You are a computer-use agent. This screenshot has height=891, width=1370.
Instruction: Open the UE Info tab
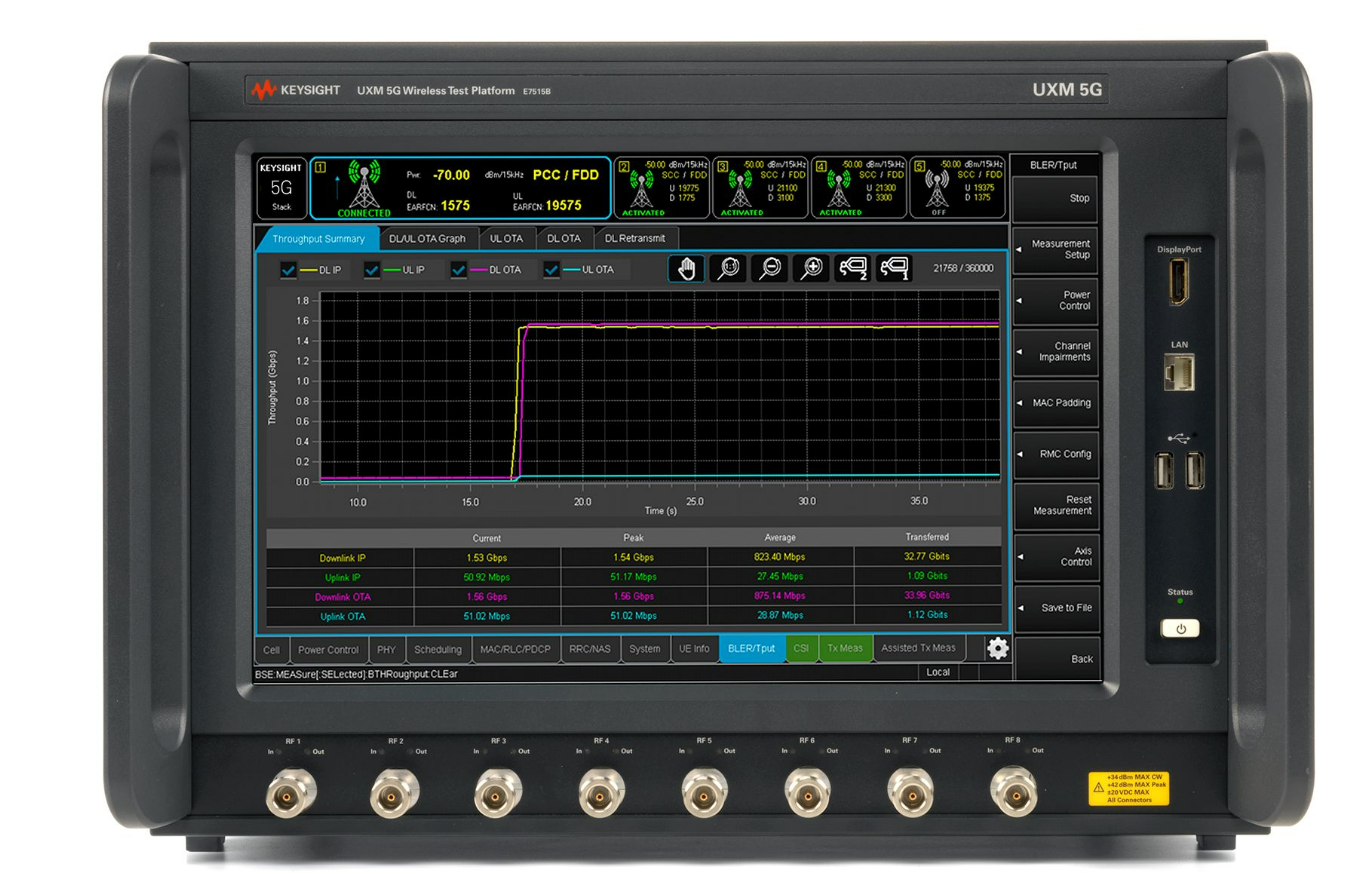694,649
